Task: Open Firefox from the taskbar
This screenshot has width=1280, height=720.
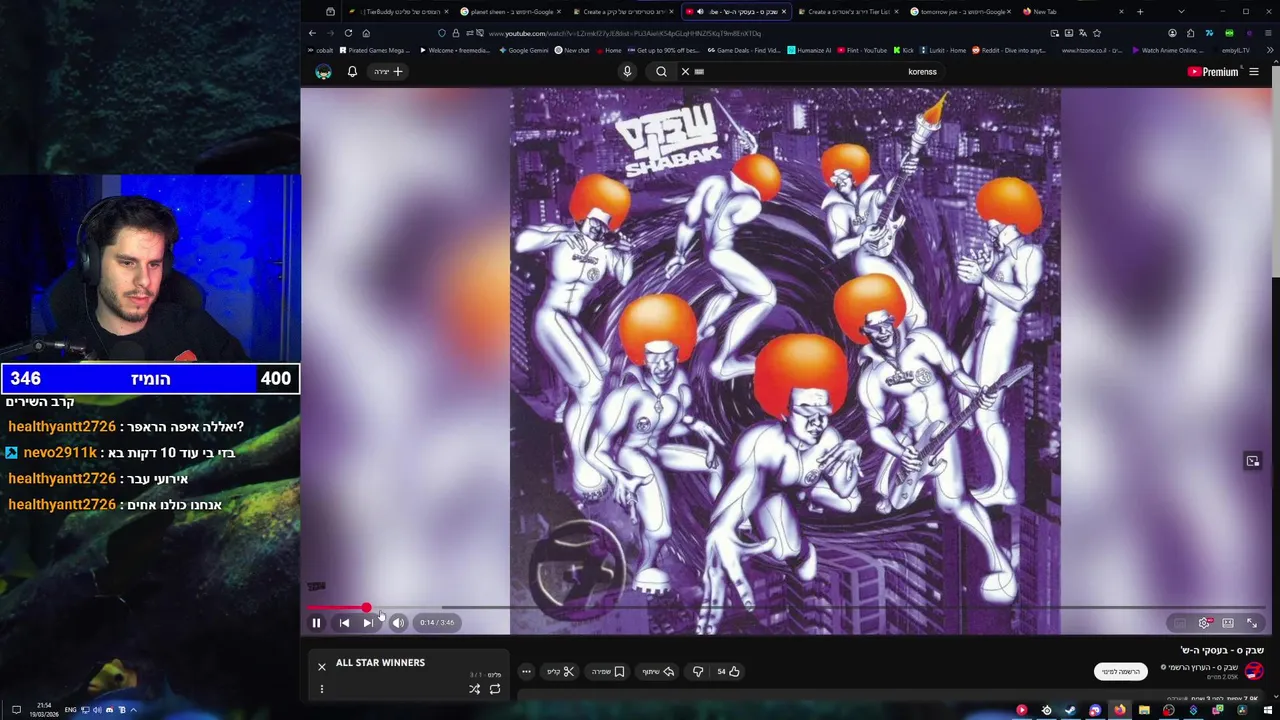Action: tap(1120, 710)
